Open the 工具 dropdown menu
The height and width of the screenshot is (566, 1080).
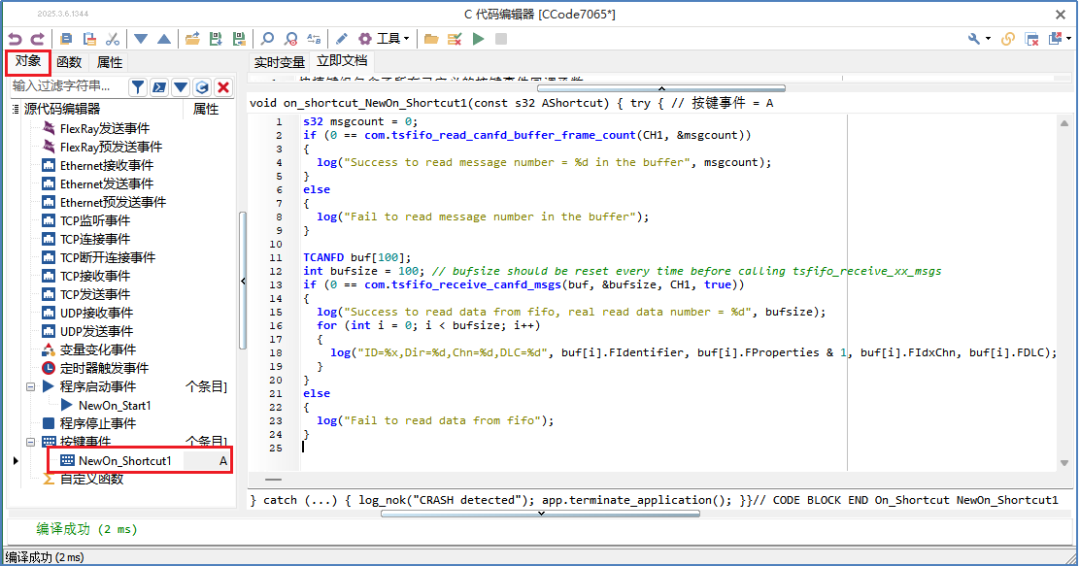pyautogui.click(x=393, y=39)
